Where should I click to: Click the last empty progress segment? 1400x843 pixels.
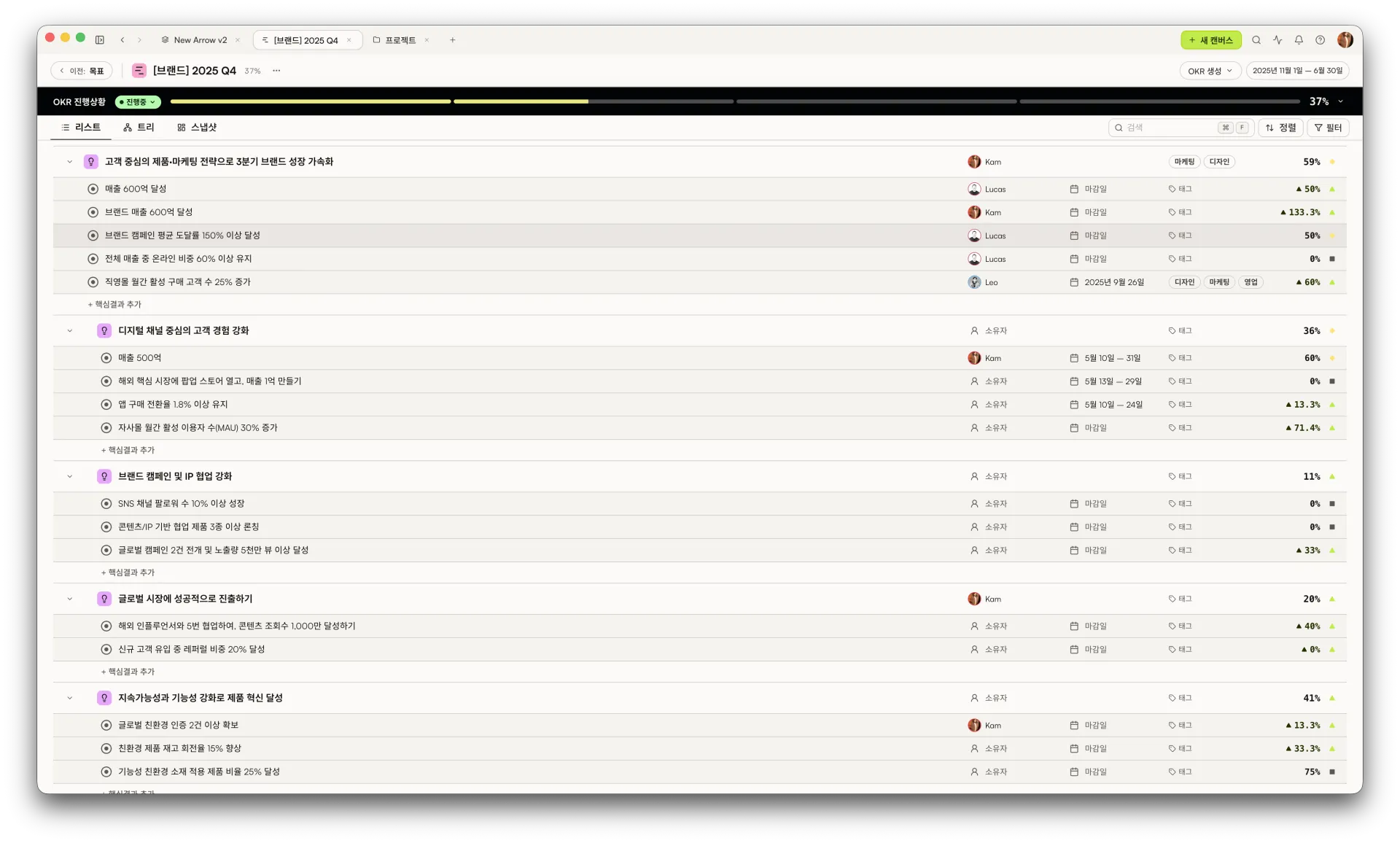pyautogui.click(x=1159, y=101)
